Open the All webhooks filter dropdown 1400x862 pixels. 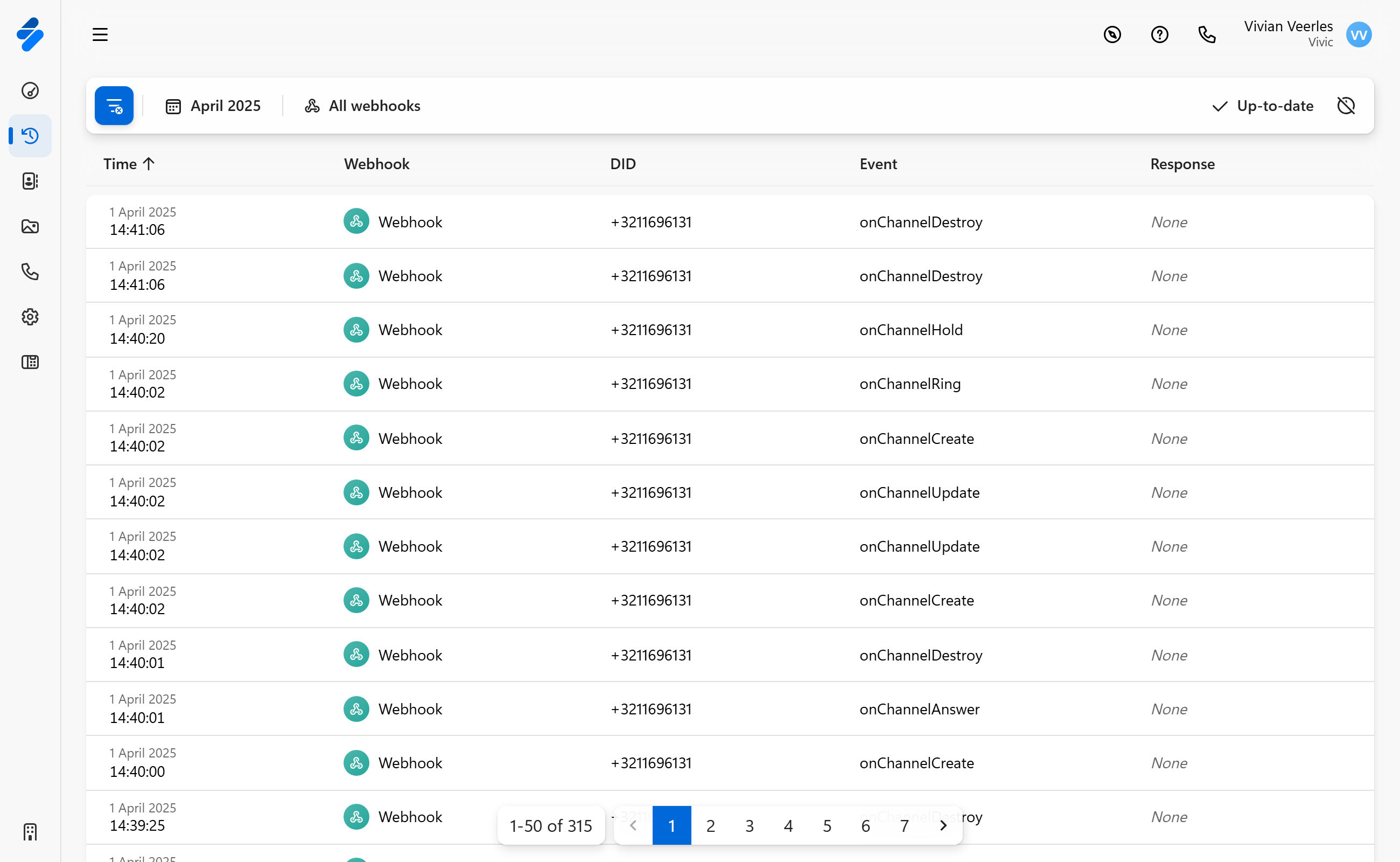363,106
